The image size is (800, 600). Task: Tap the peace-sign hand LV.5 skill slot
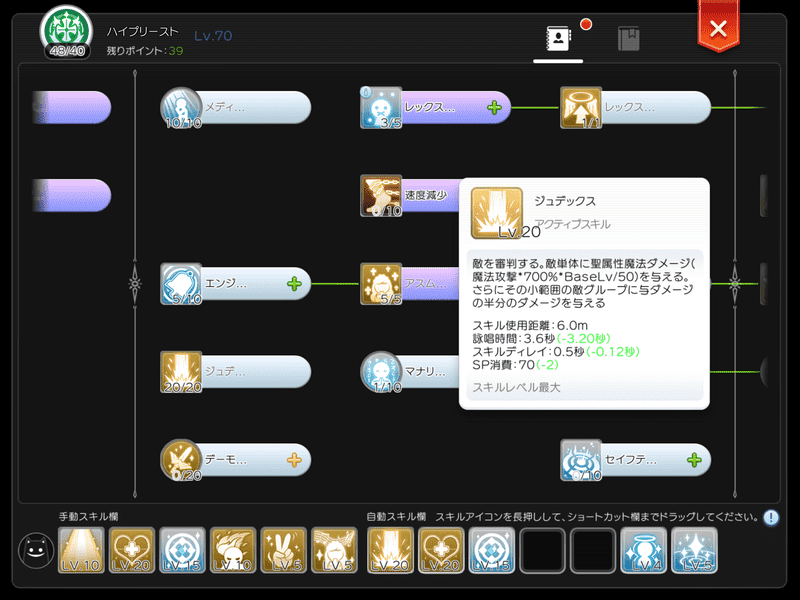click(284, 550)
